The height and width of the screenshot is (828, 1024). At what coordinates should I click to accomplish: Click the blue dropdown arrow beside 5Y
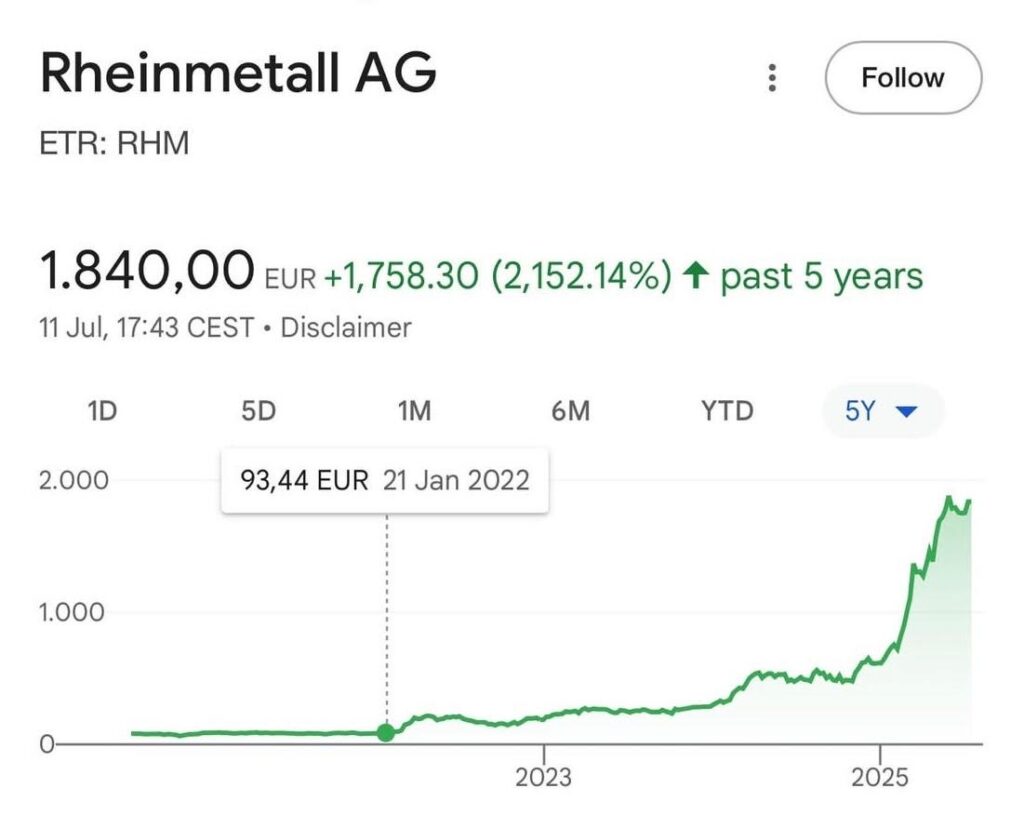coord(907,412)
